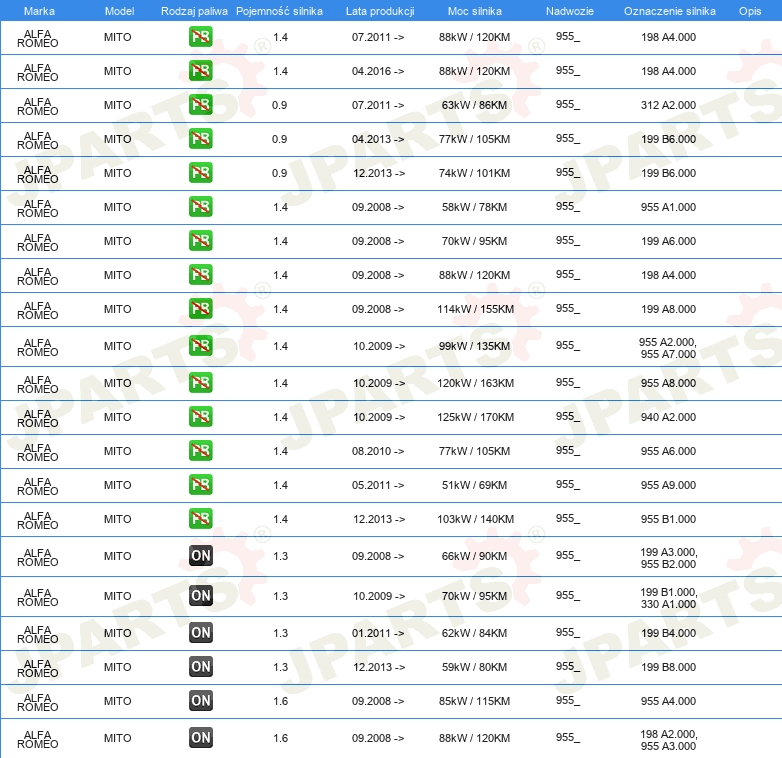This screenshot has height=758, width=782.
Task: Click the 955_ body code in the 312 A2.000 row
Action: point(568,105)
